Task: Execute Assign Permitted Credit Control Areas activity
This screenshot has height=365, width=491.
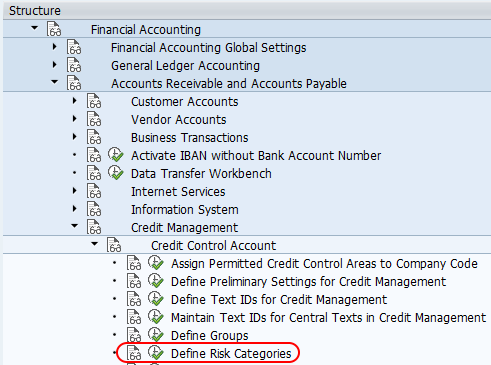Action: pyautogui.click(x=155, y=263)
